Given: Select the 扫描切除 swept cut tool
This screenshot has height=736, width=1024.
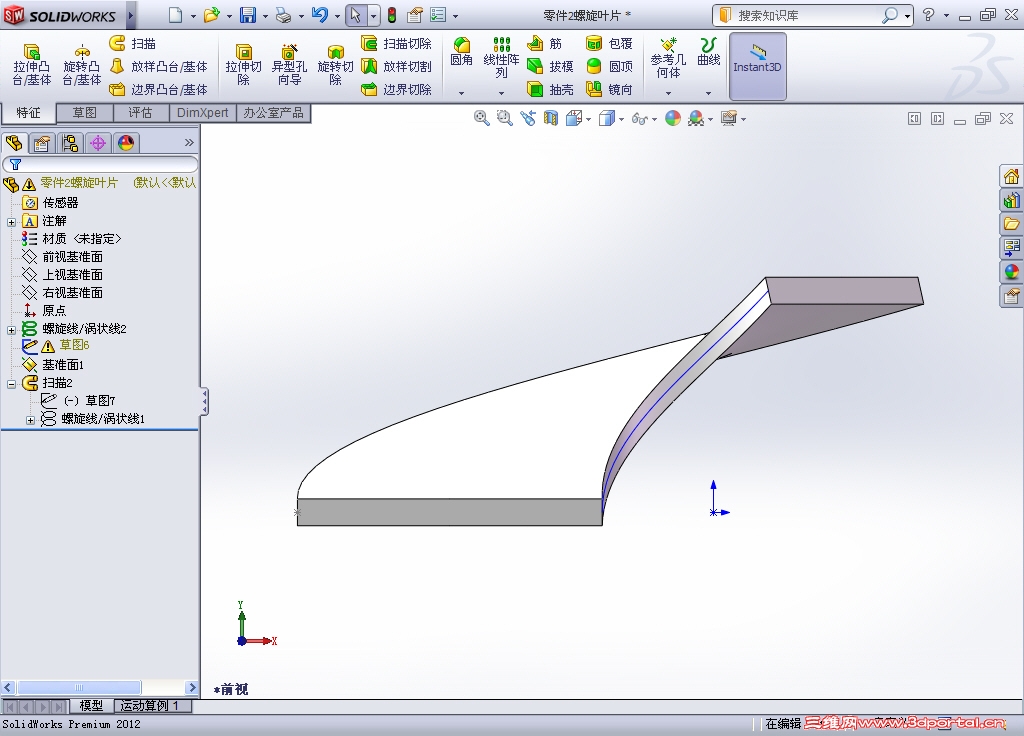Looking at the screenshot, I should tap(396, 43).
